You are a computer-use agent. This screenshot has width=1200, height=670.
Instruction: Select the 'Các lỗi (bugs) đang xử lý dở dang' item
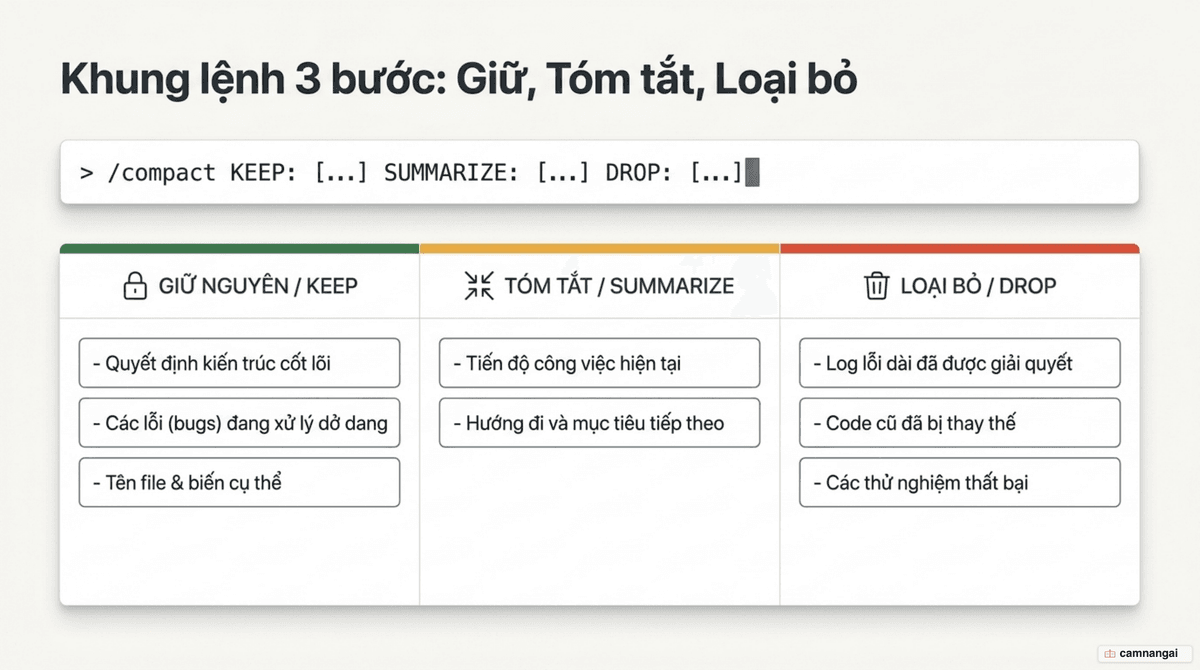click(x=239, y=423)
